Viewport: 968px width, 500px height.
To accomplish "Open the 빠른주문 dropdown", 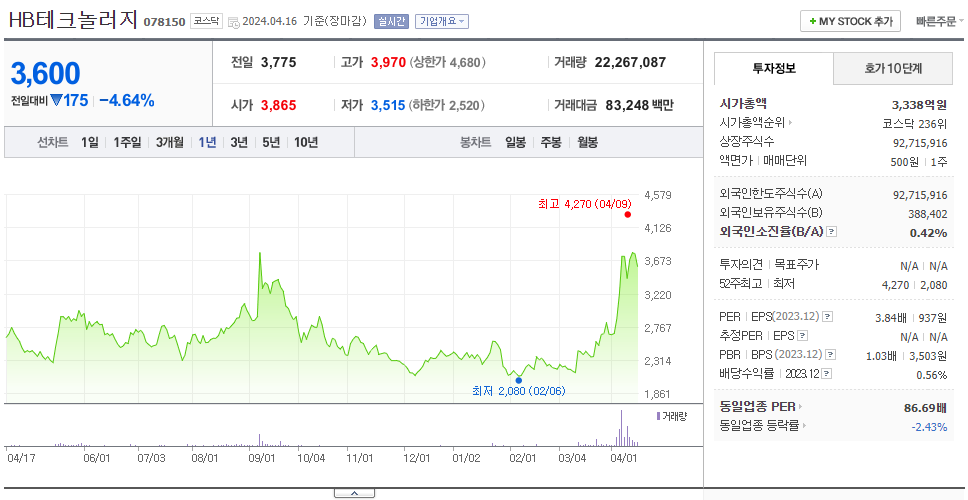I will tap(940, 21).
